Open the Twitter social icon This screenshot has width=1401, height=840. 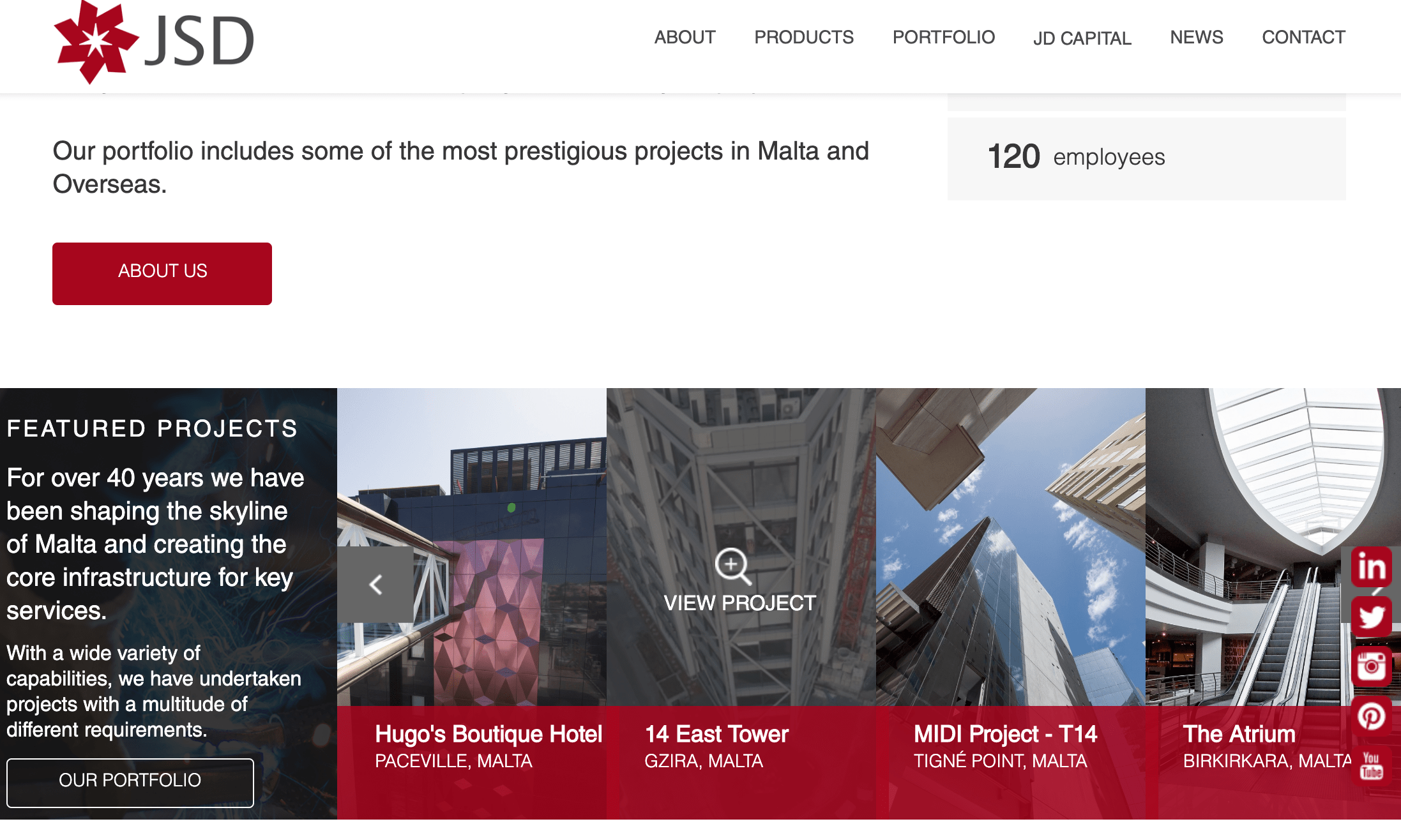tap(1371, 617)
